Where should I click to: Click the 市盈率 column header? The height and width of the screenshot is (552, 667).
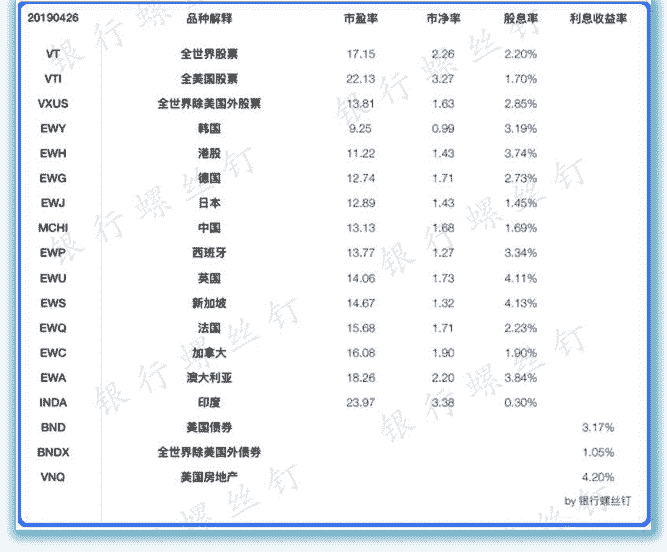tap(360, 19)
